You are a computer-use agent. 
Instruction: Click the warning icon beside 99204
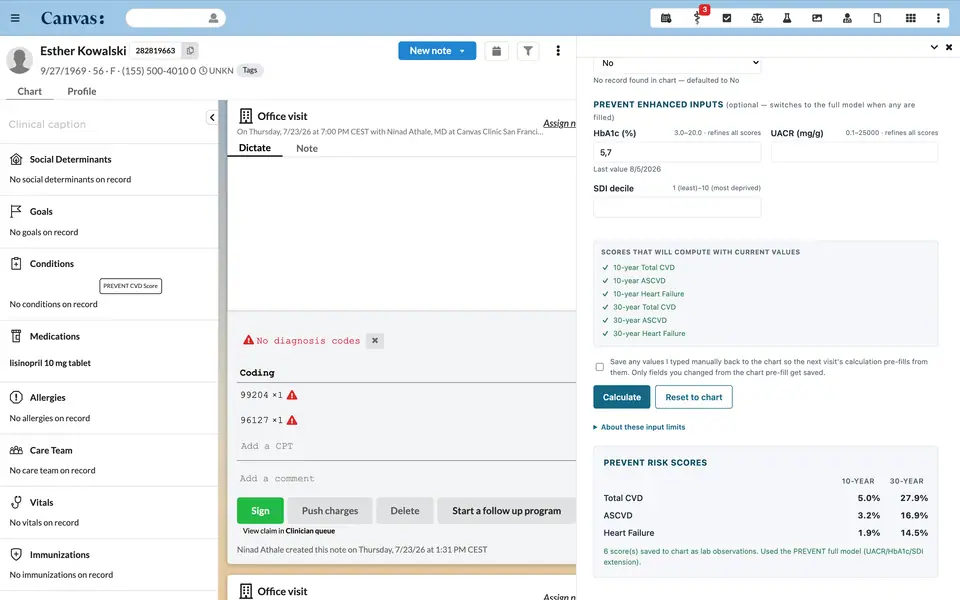[x=292, y=395]
